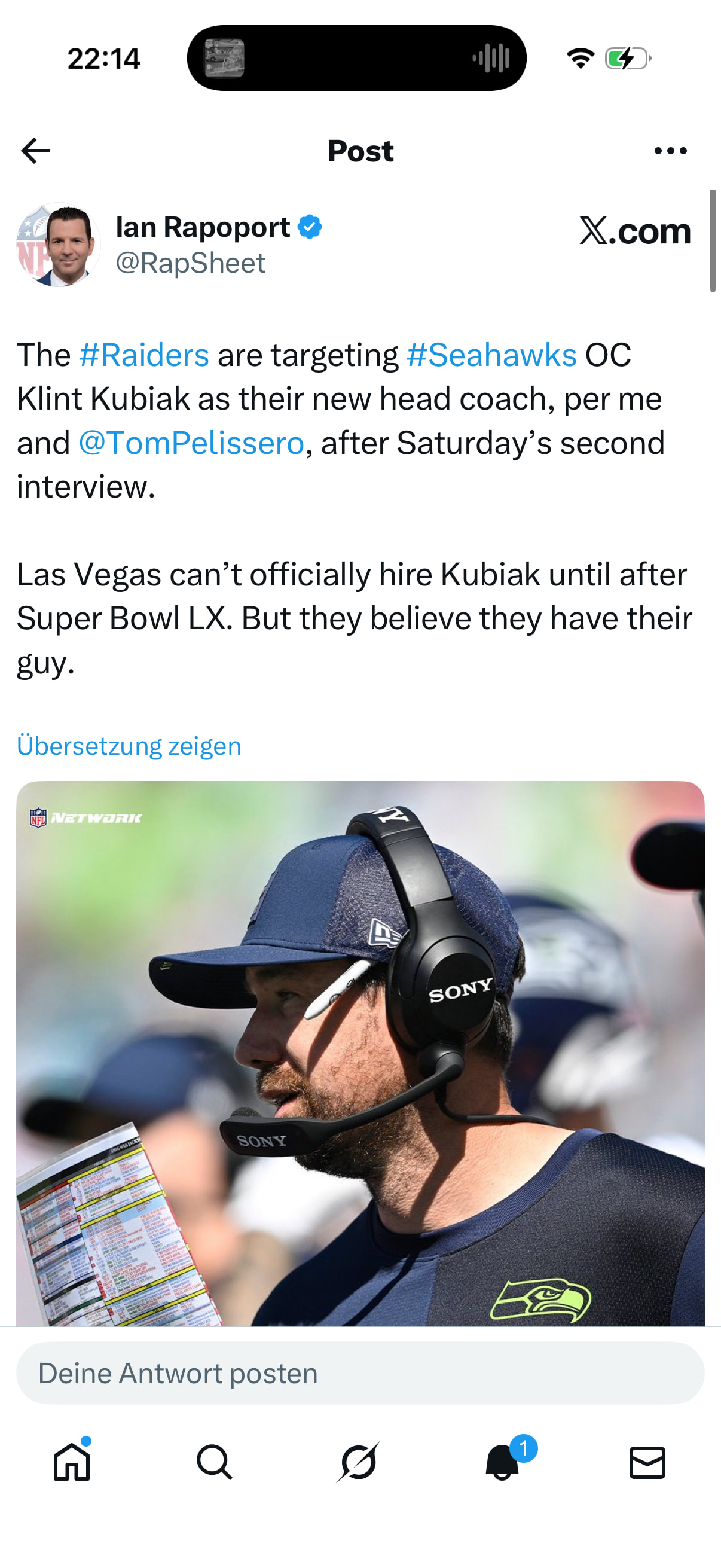Viewport: 721px width, 1568px height.
Task: Tap the blue verified badge
Action: coord(310,227)
